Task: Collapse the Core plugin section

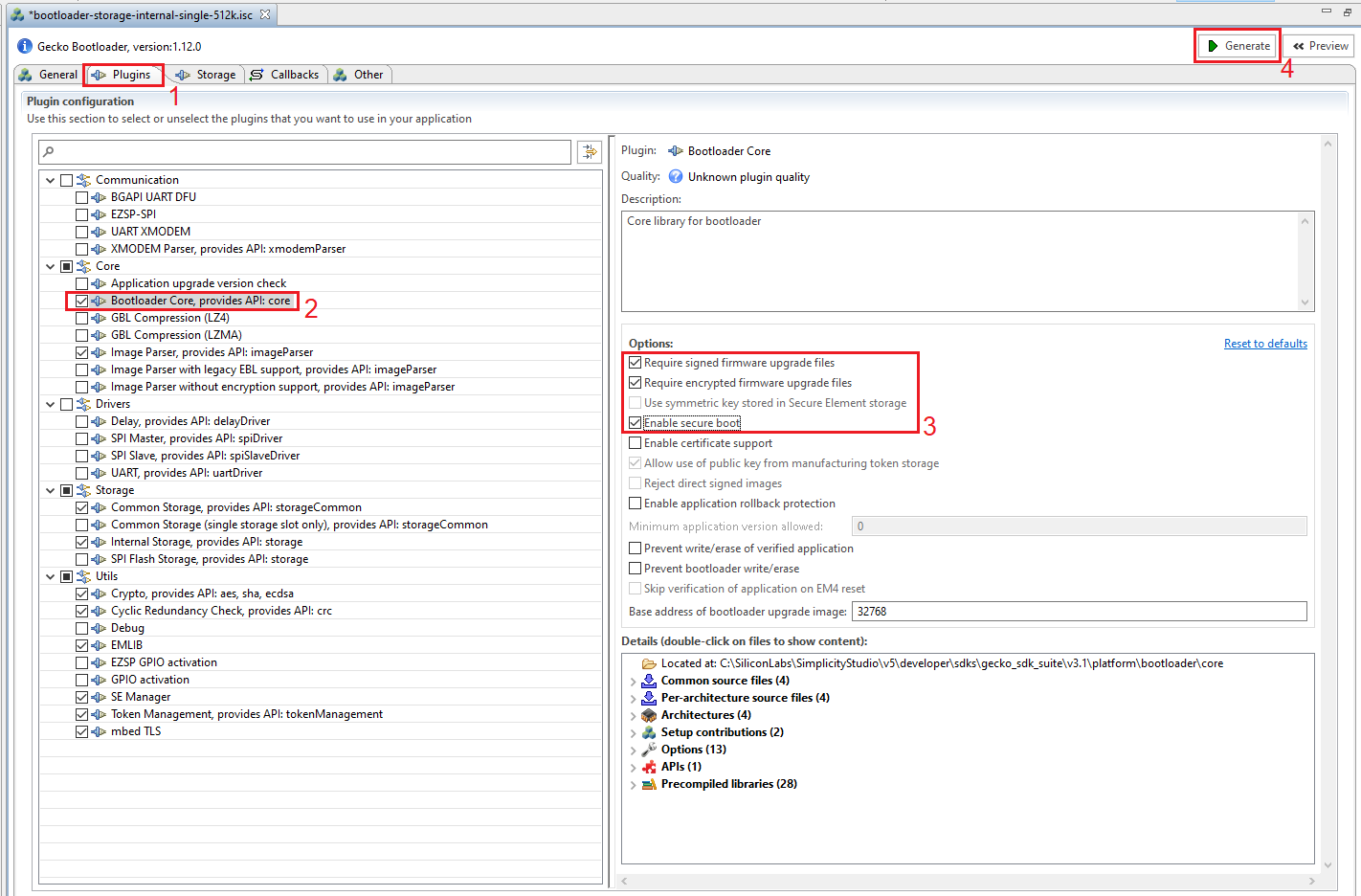Action: [x=50, y=265]
